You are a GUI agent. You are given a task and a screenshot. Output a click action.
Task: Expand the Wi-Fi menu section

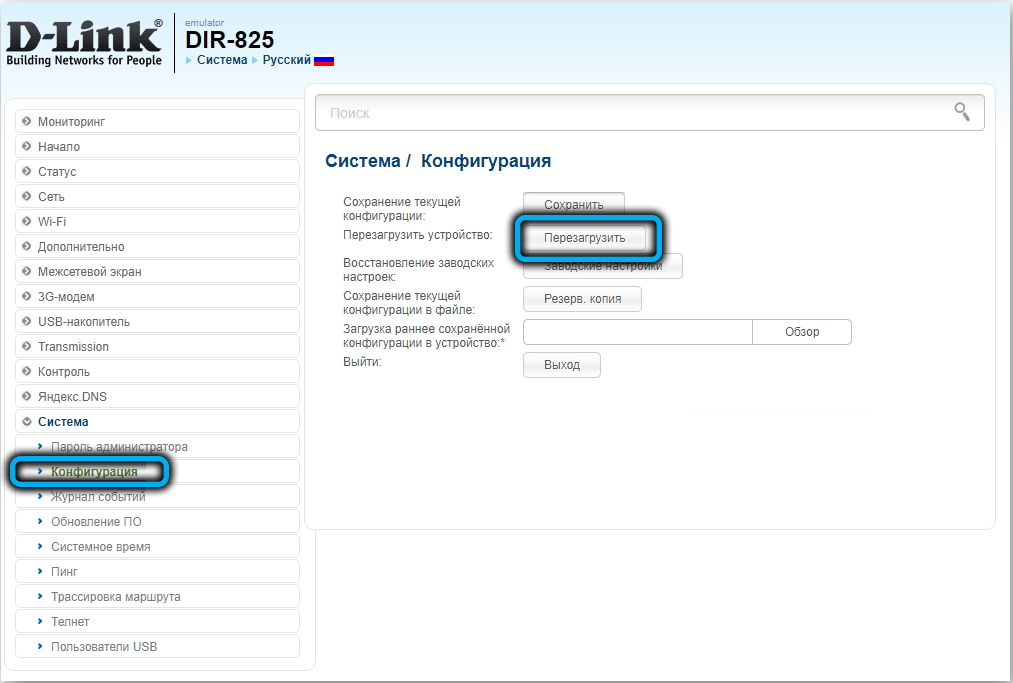click(52, 221)
